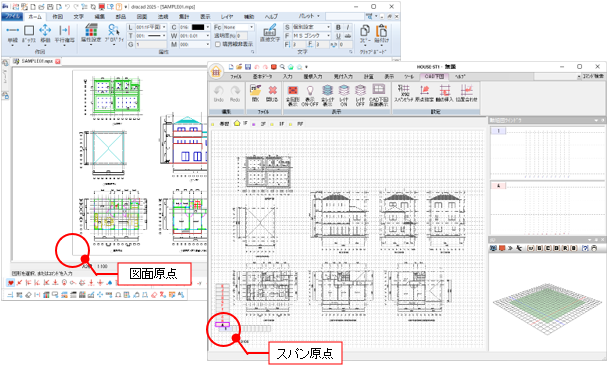
Task: Toggle Italic text button in dracad ribbon
Action: click(348, 27)
